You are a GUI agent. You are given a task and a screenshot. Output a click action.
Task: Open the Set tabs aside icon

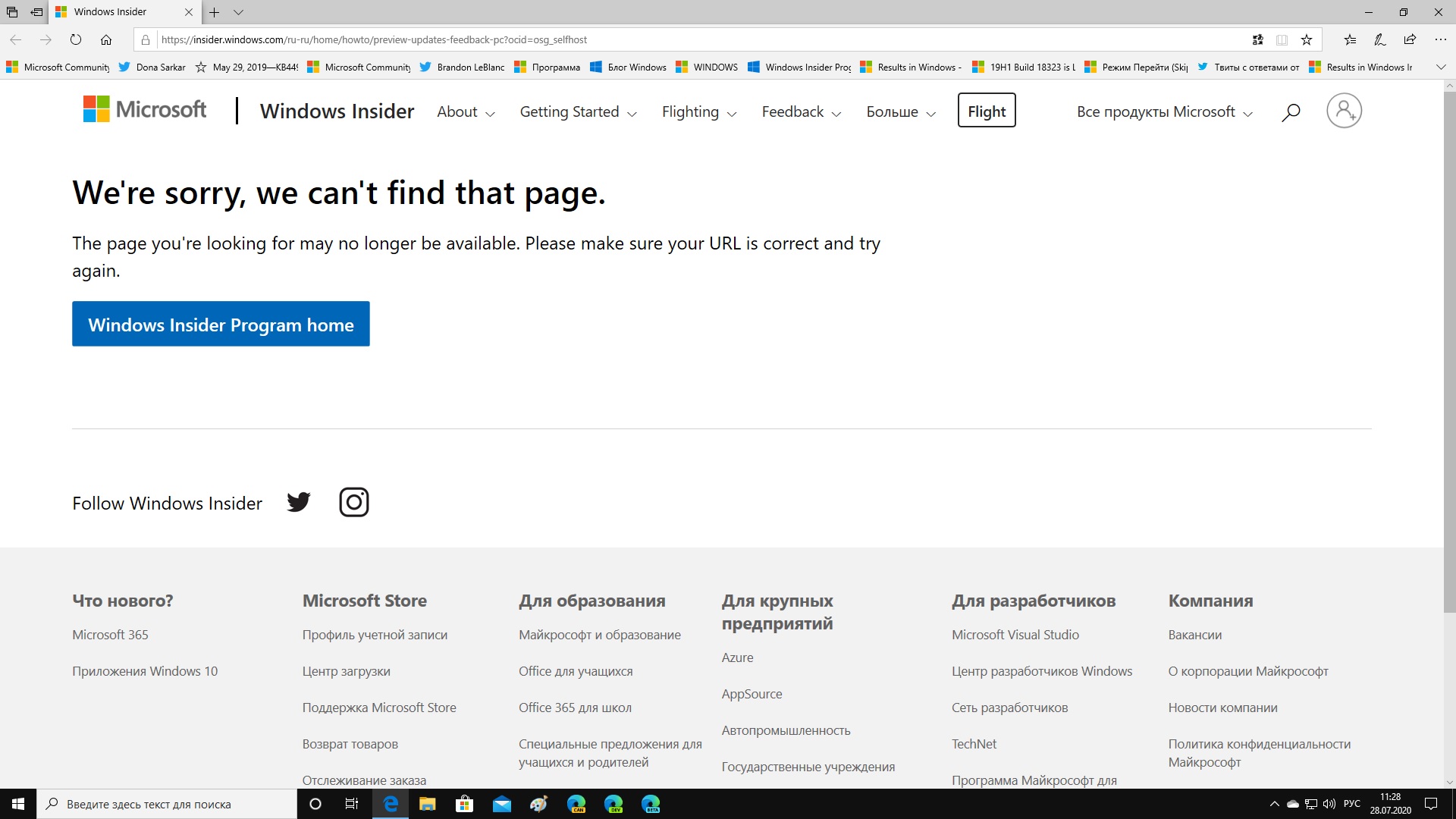pyautogui.click(x=36, y=12)
